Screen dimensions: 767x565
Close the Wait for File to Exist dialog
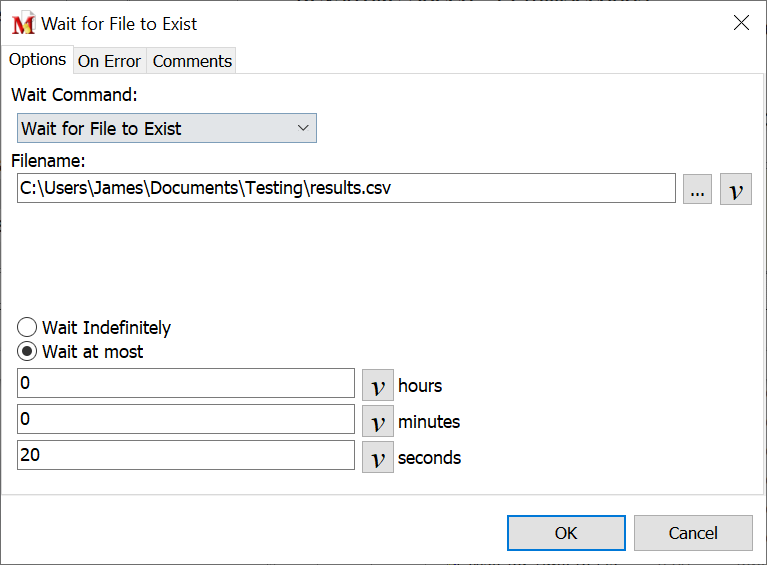[x=741, y=23]
